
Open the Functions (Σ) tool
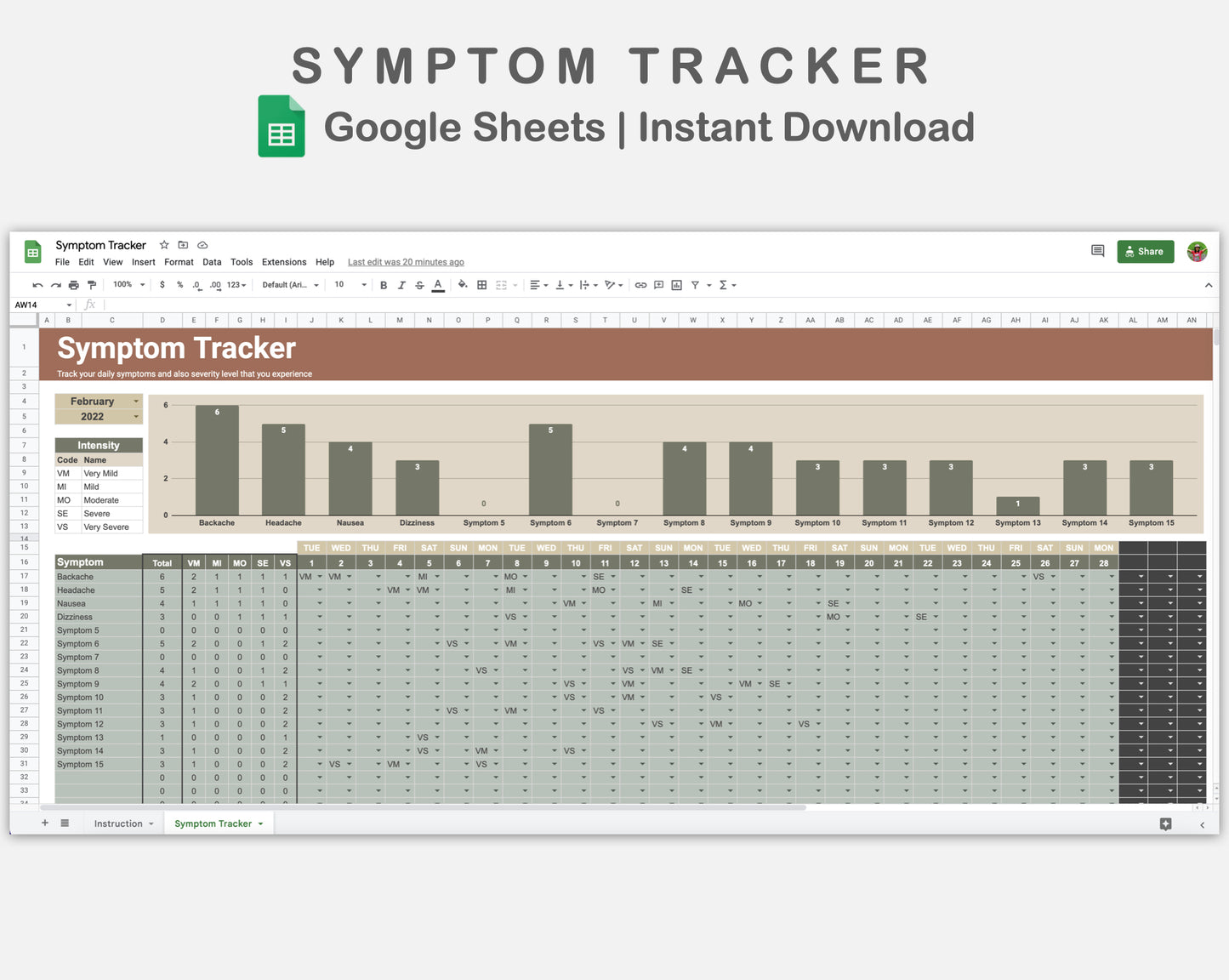coord(725,285)
